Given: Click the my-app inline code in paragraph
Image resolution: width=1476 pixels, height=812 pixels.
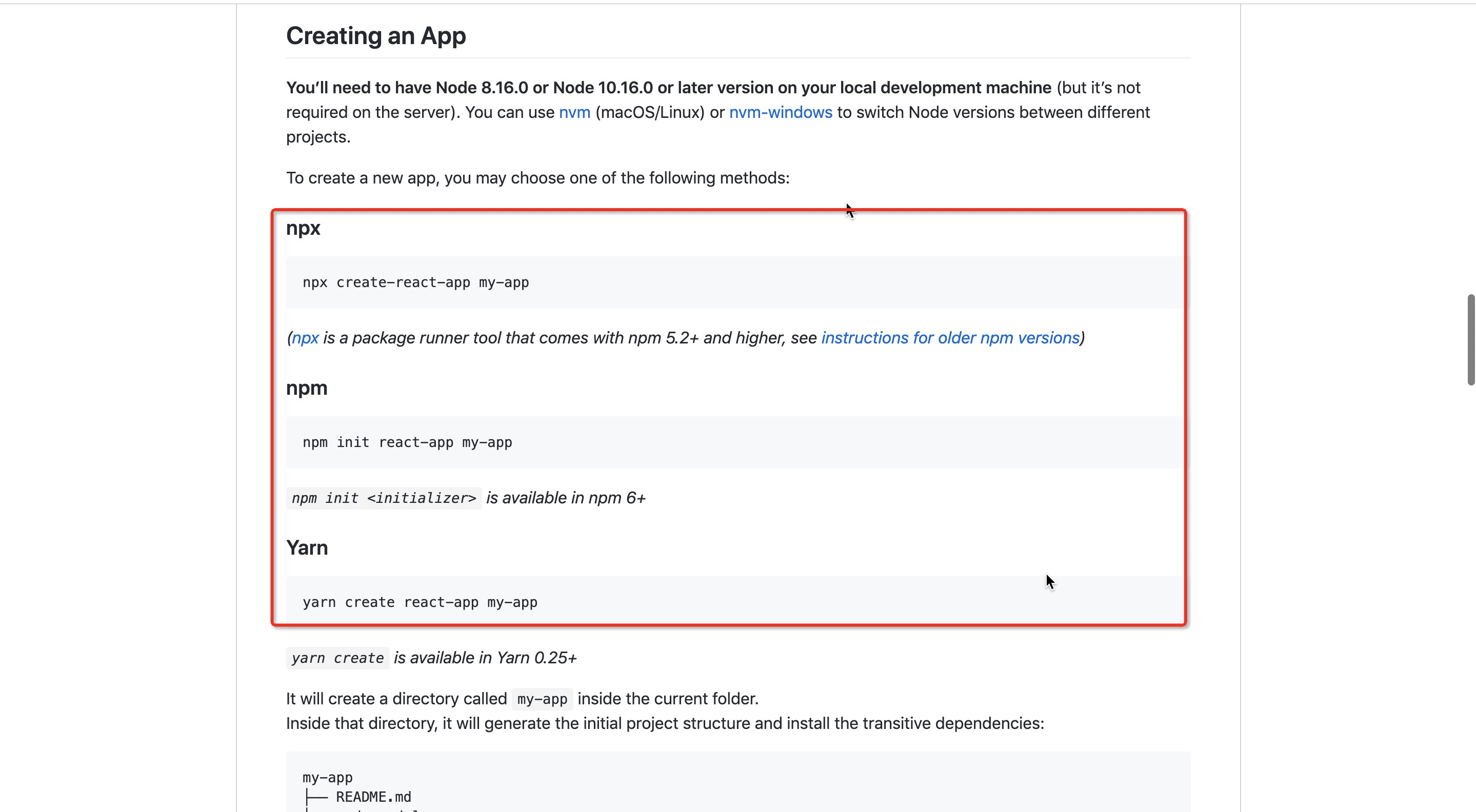Looking at the screenshot, I should tap(542, 699).
